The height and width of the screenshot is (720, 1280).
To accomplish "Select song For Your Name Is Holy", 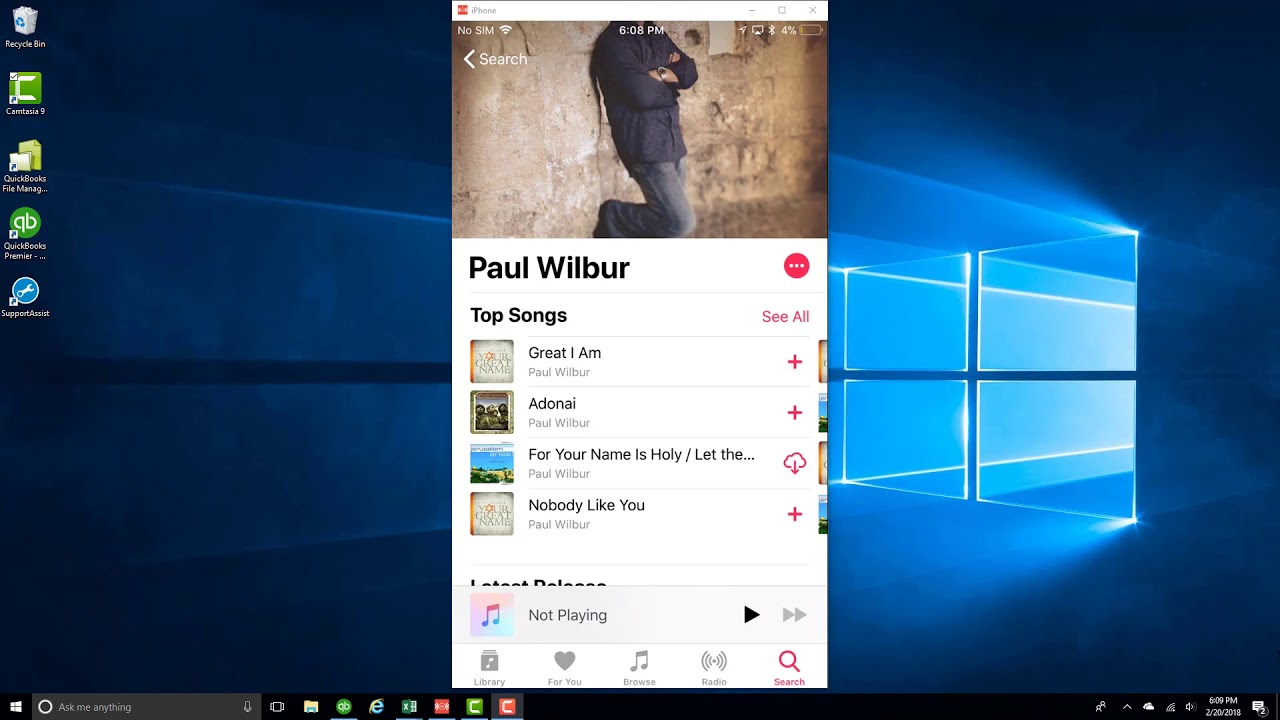I will pos(641,455).
